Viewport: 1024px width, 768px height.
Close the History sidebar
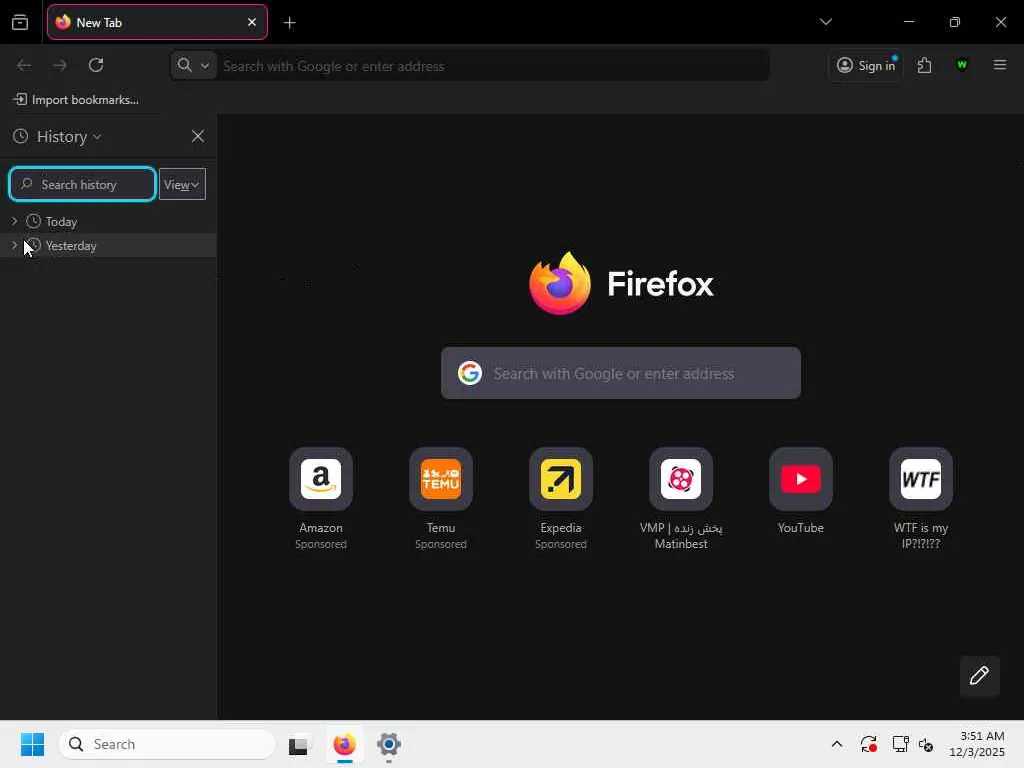coord(198,136)
